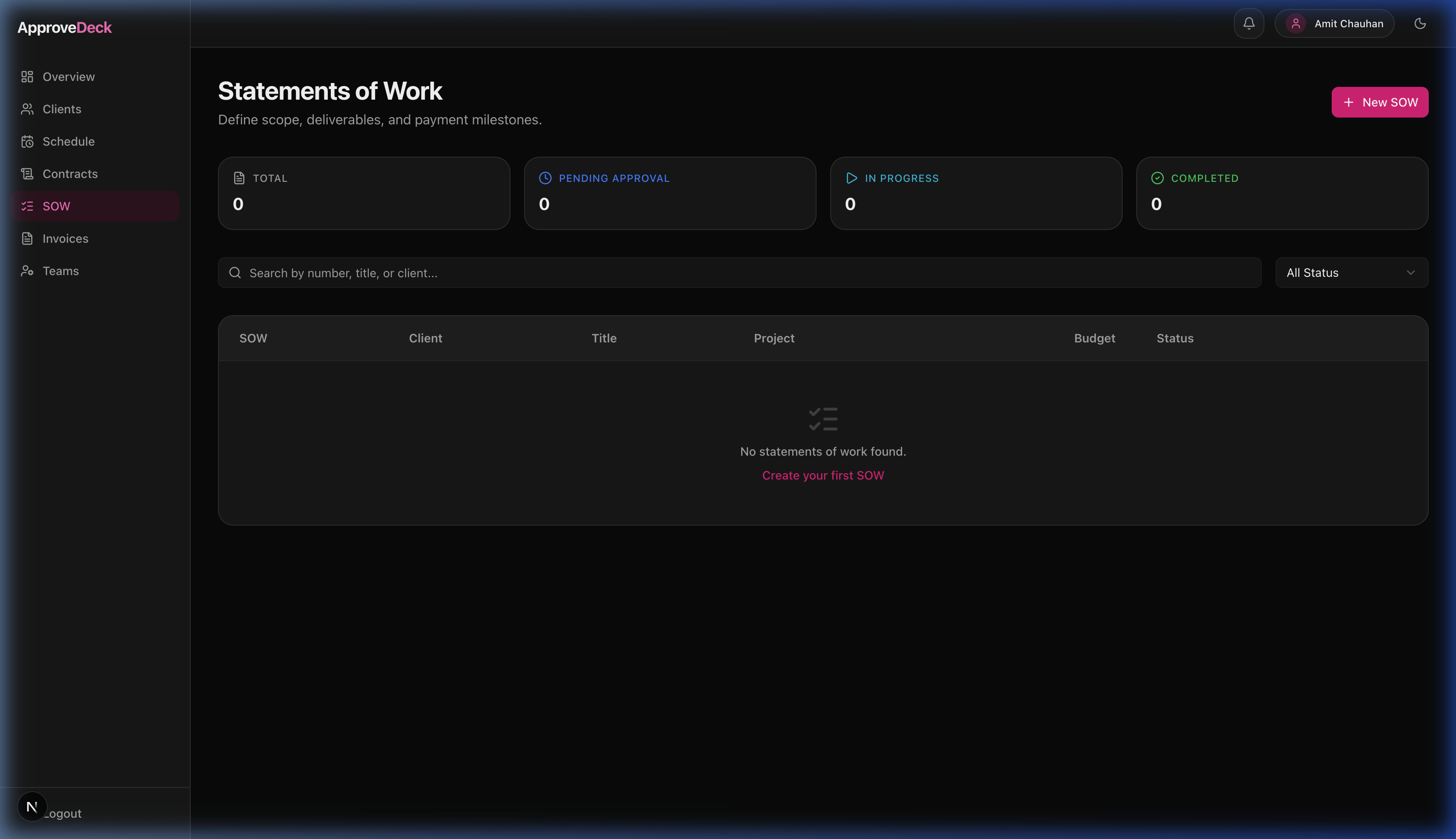
Task: Open the Overview dashboard icon
Action: tap(27, 77)
